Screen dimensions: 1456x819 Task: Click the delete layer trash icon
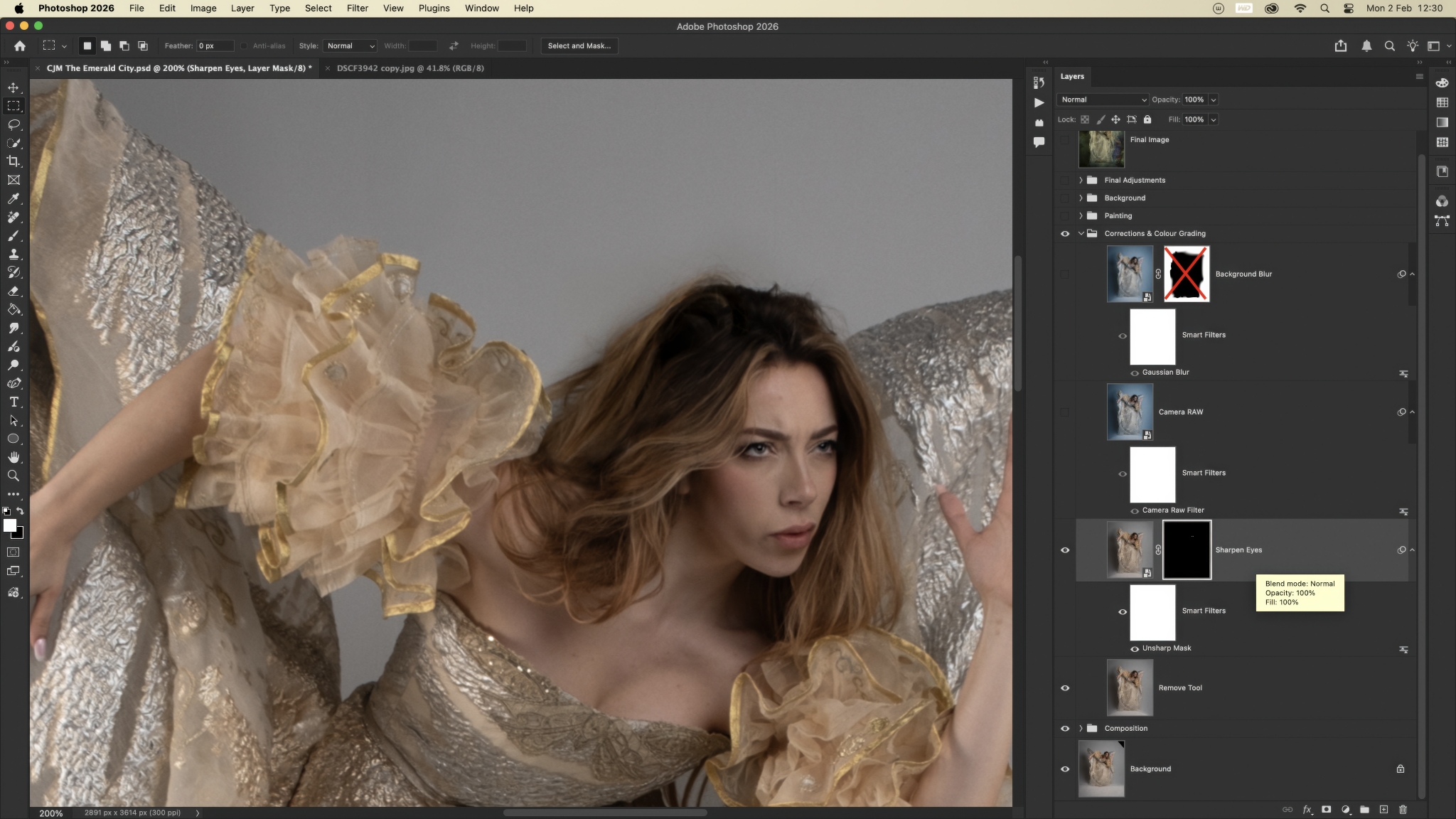tap(1403, 809)
